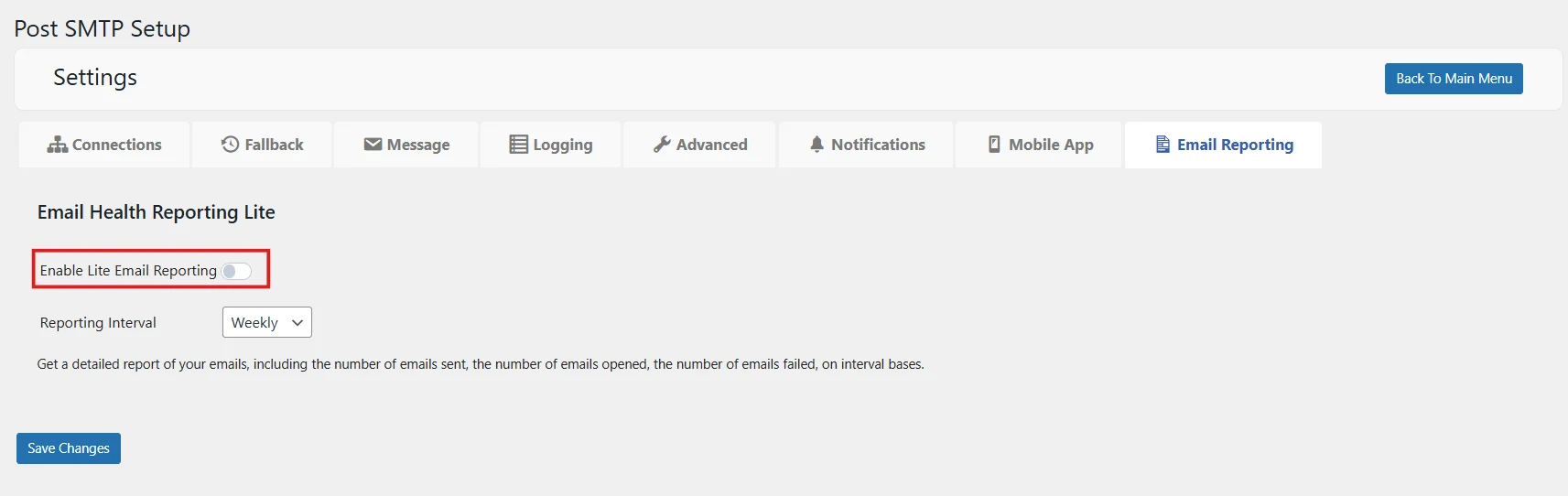Select the Logging tab
This screenshot has height=496, width=1568.
[551, 145]
